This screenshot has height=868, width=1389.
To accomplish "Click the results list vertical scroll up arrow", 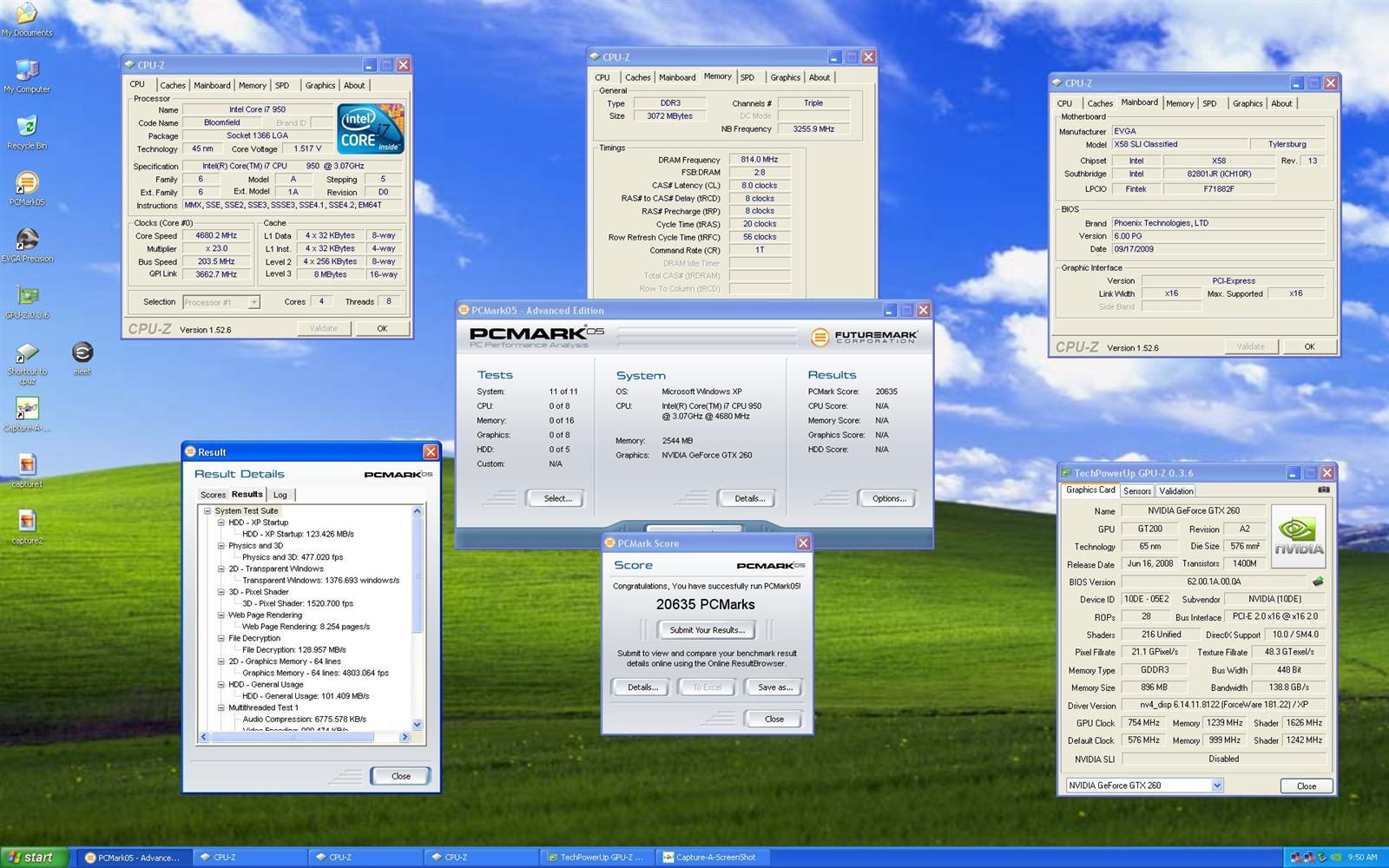I will click(x=417, y=511).
